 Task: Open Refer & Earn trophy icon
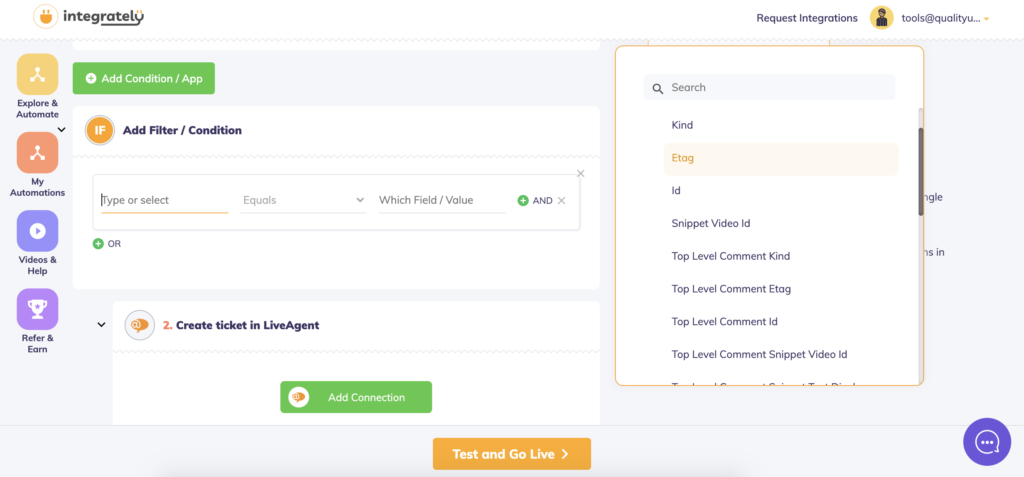coord(37,309)
